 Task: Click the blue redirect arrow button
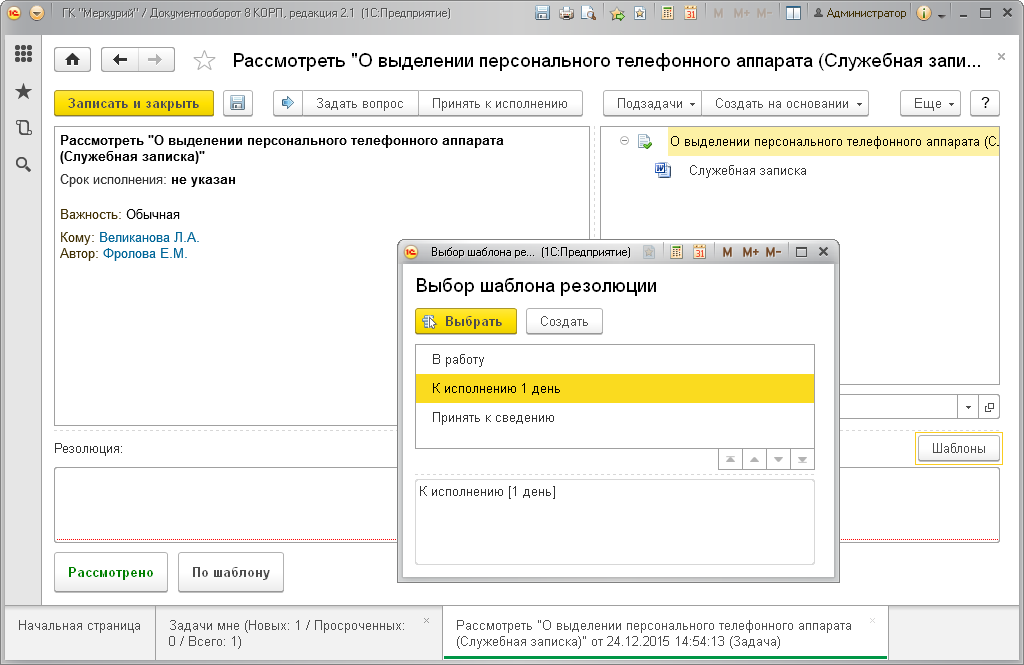click(288, 103)
